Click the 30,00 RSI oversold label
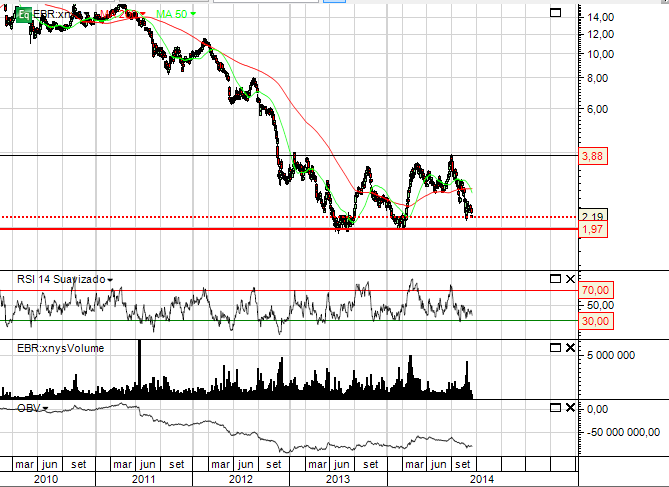 tap(596, 321)
